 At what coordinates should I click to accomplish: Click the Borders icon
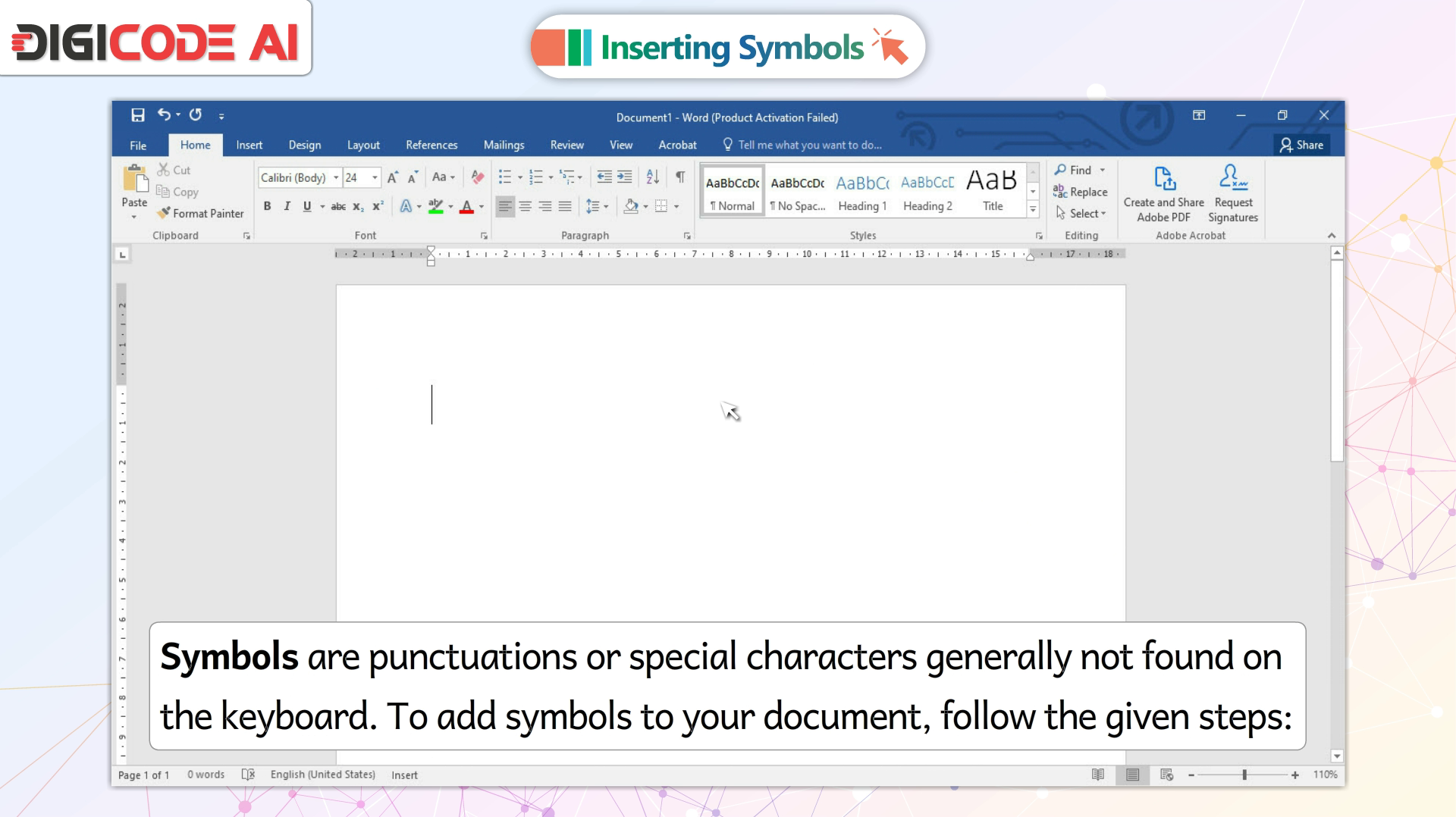click(661, 206)
